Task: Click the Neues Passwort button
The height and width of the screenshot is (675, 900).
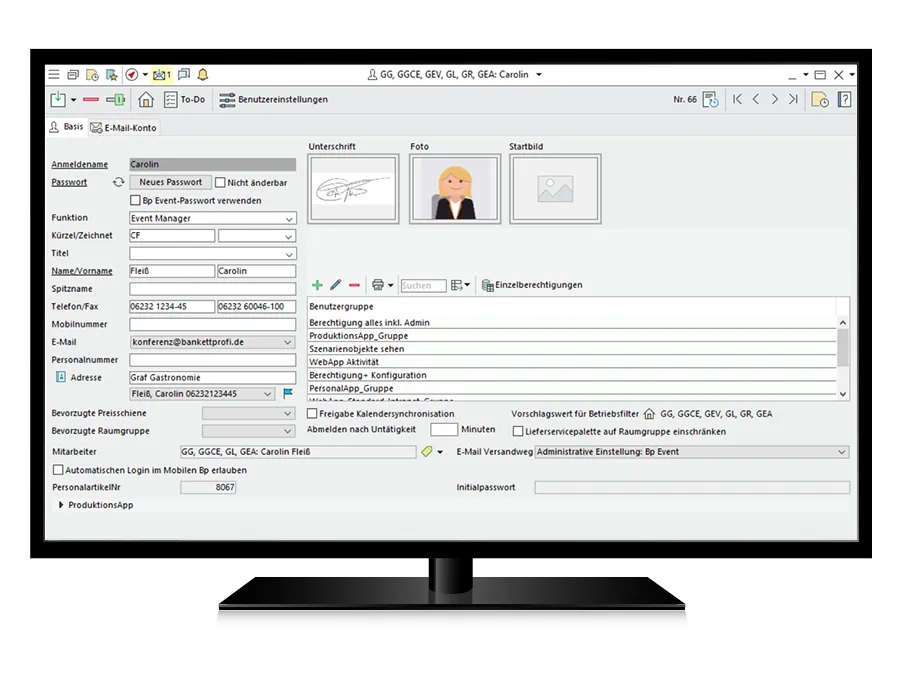Action: [170, 182]
